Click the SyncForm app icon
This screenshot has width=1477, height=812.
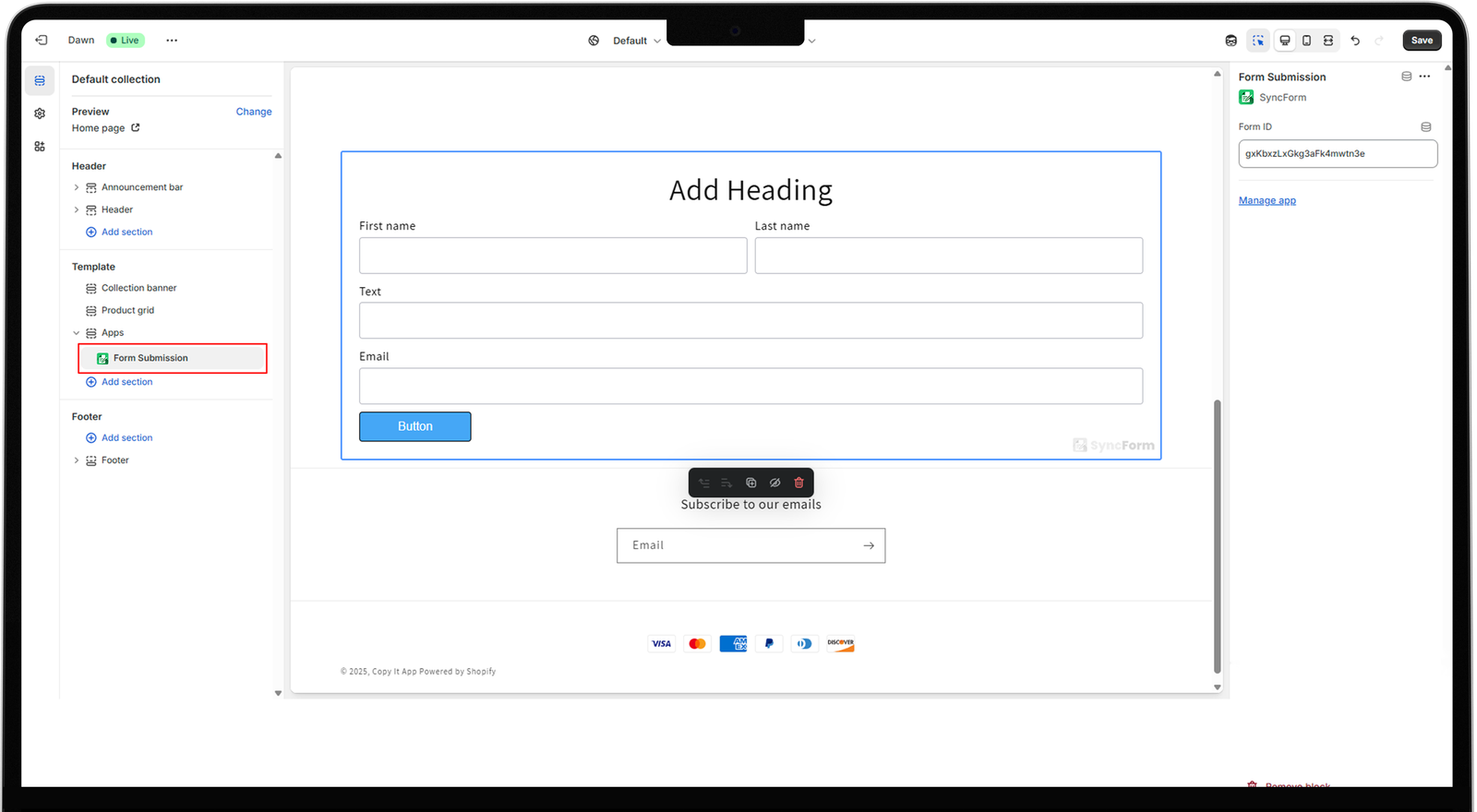point(1246,98)
